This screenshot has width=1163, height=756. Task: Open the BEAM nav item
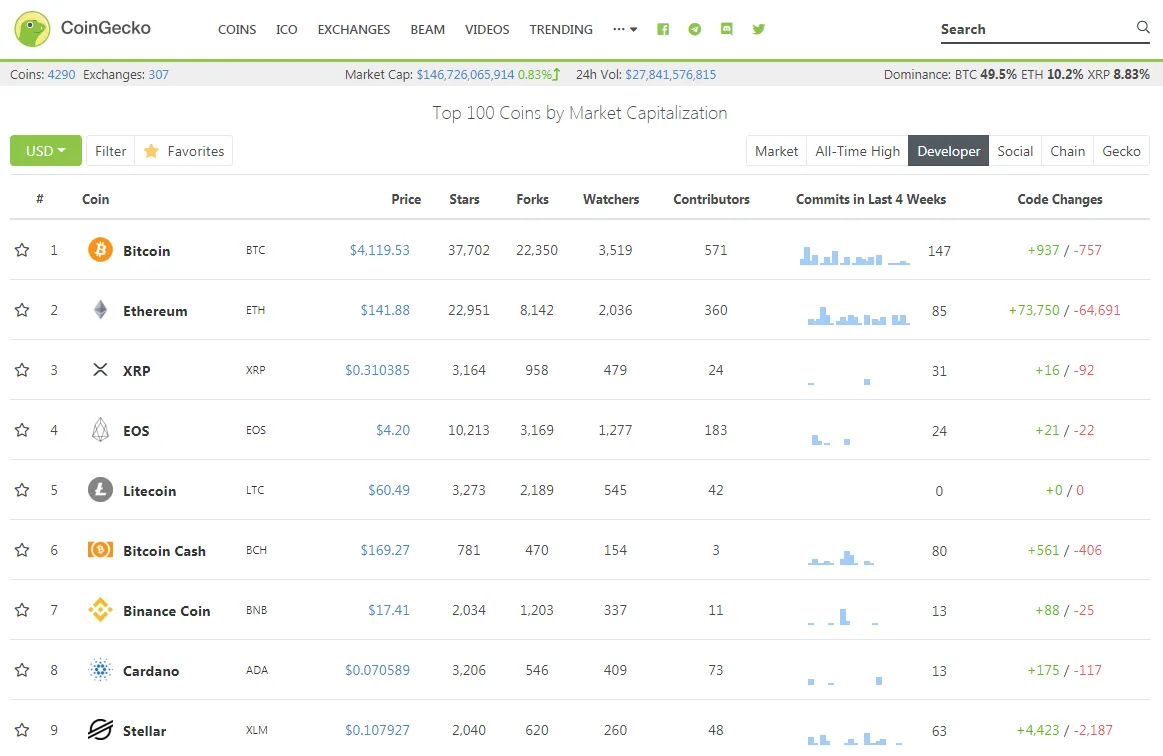pos(428,30)
